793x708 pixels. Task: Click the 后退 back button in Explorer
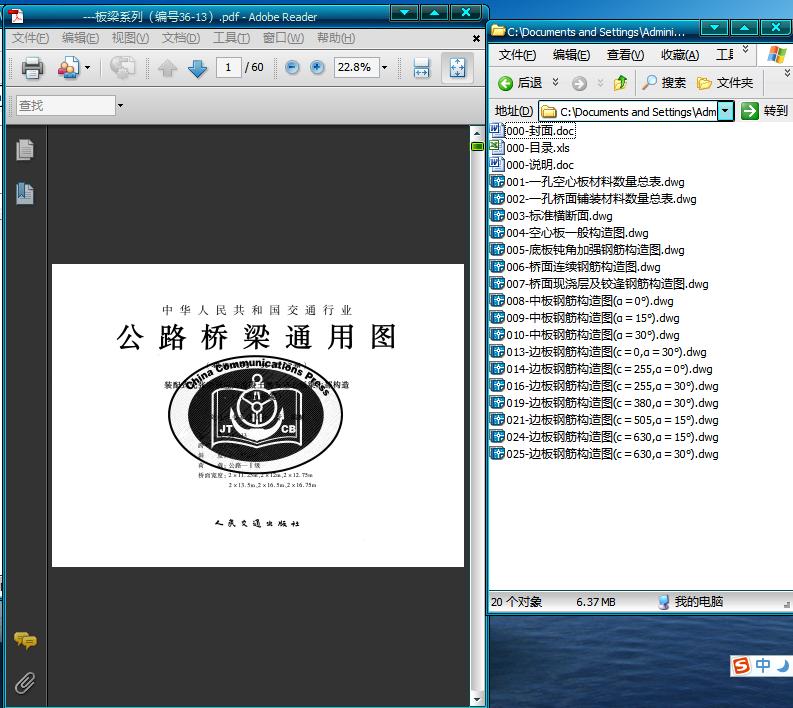[x=520, y=82]
